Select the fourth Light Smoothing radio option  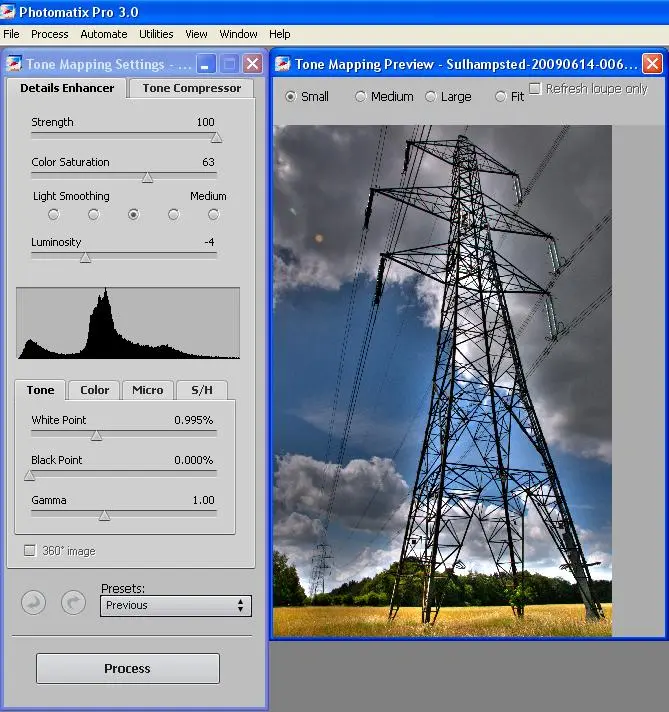point(173,214)
